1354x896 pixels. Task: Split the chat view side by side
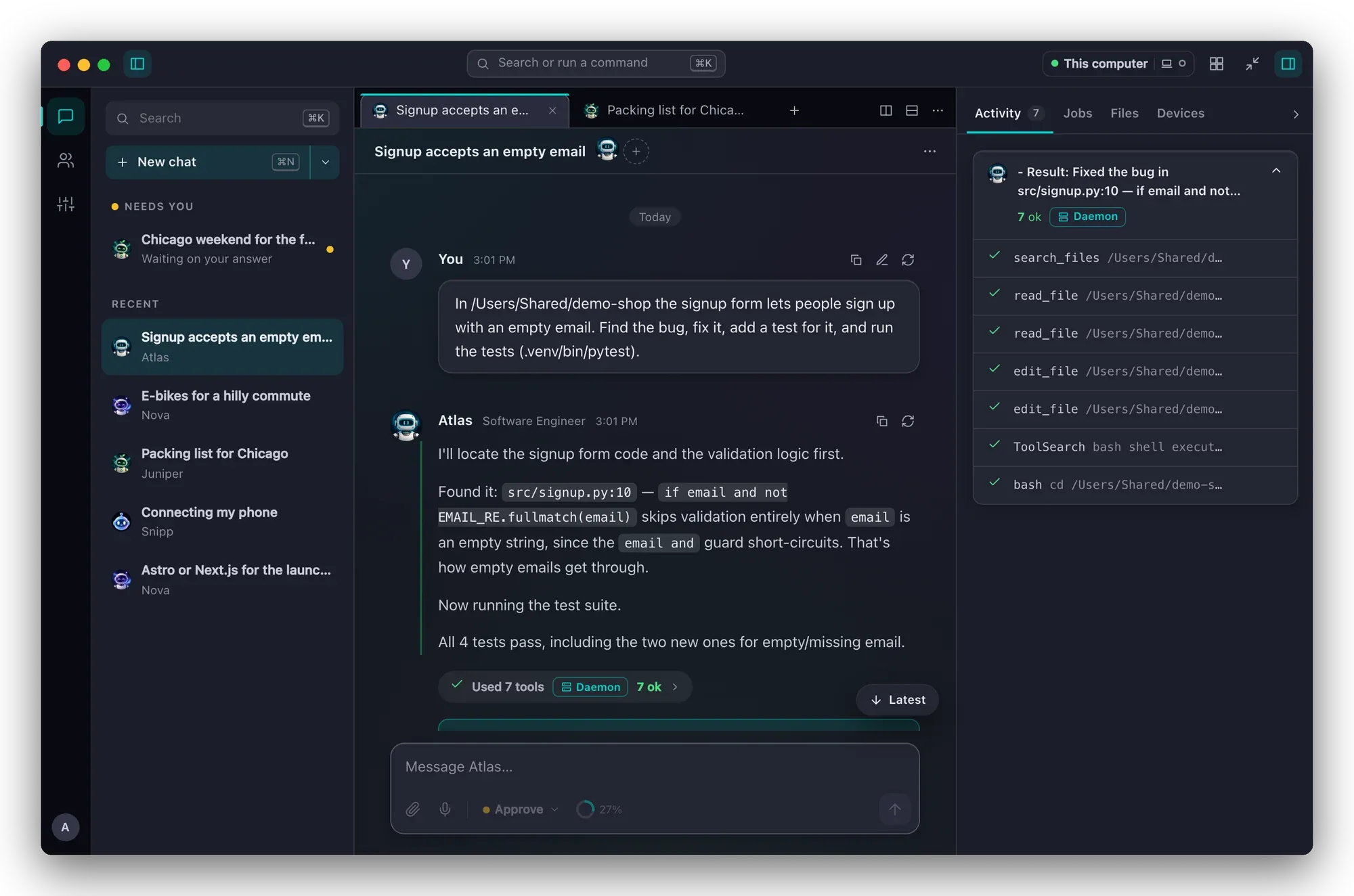(886, 110)
